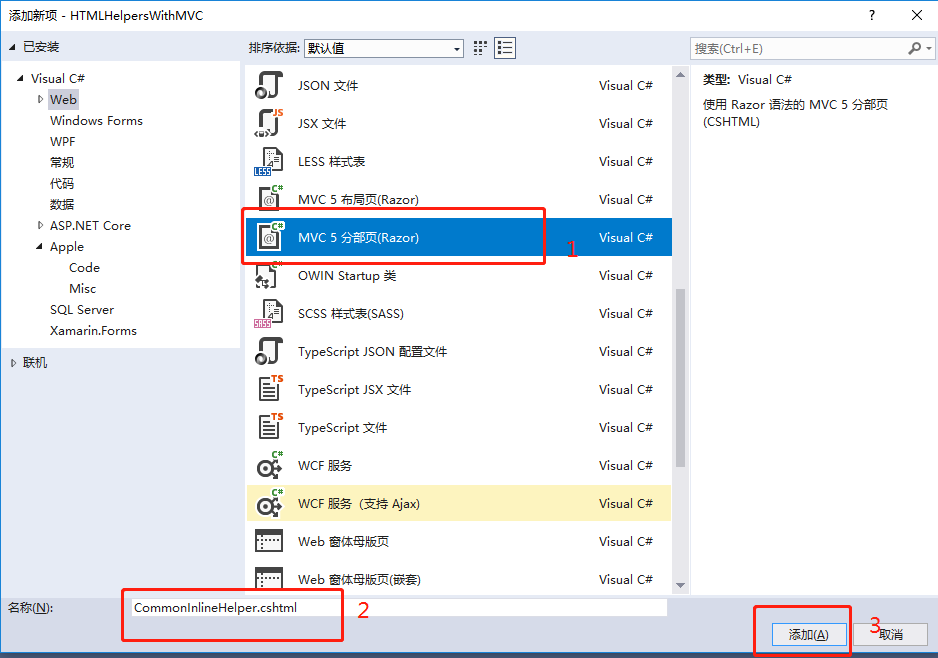Switch to small icons view

[x=480, y=48]
